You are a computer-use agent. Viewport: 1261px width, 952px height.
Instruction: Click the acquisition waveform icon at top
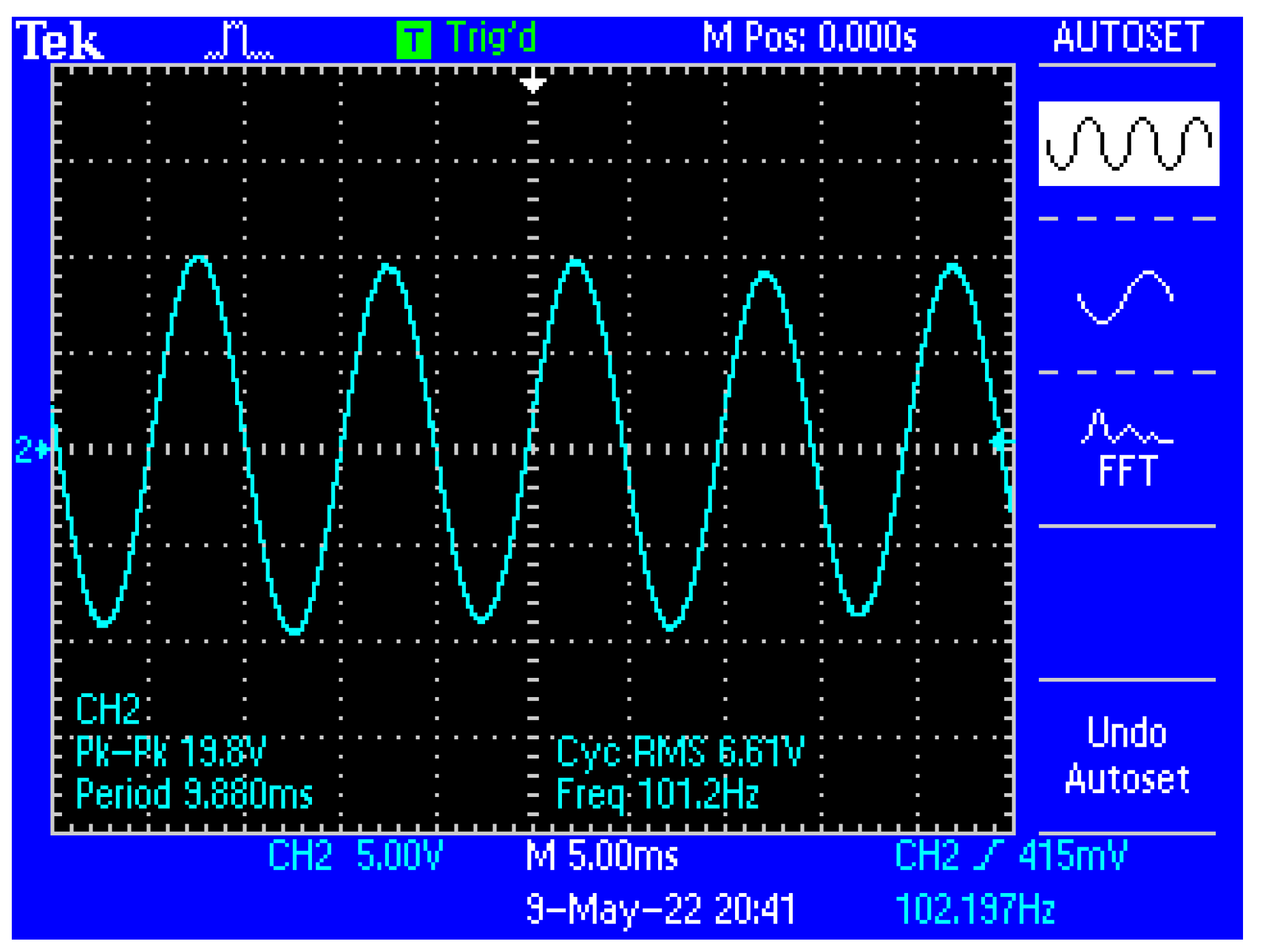point(239,40)
